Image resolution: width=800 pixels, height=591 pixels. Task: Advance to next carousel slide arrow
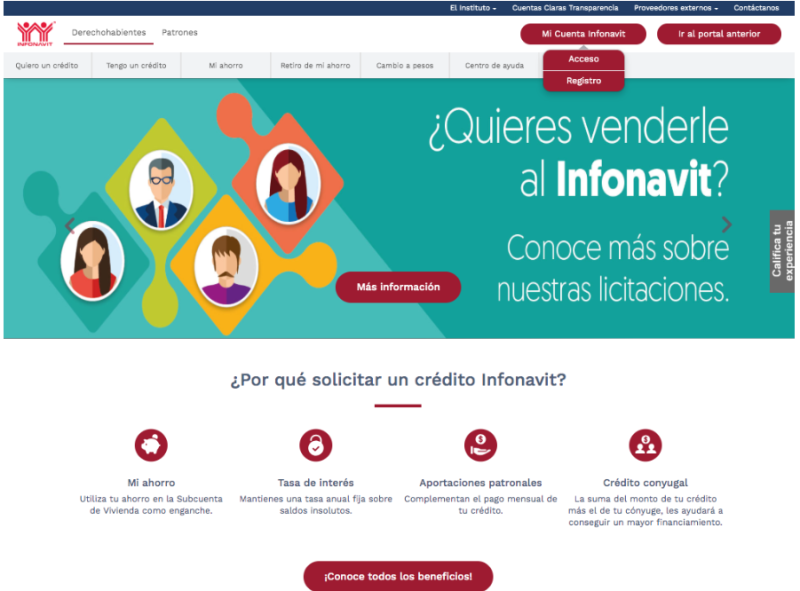(x=727, y=224)
